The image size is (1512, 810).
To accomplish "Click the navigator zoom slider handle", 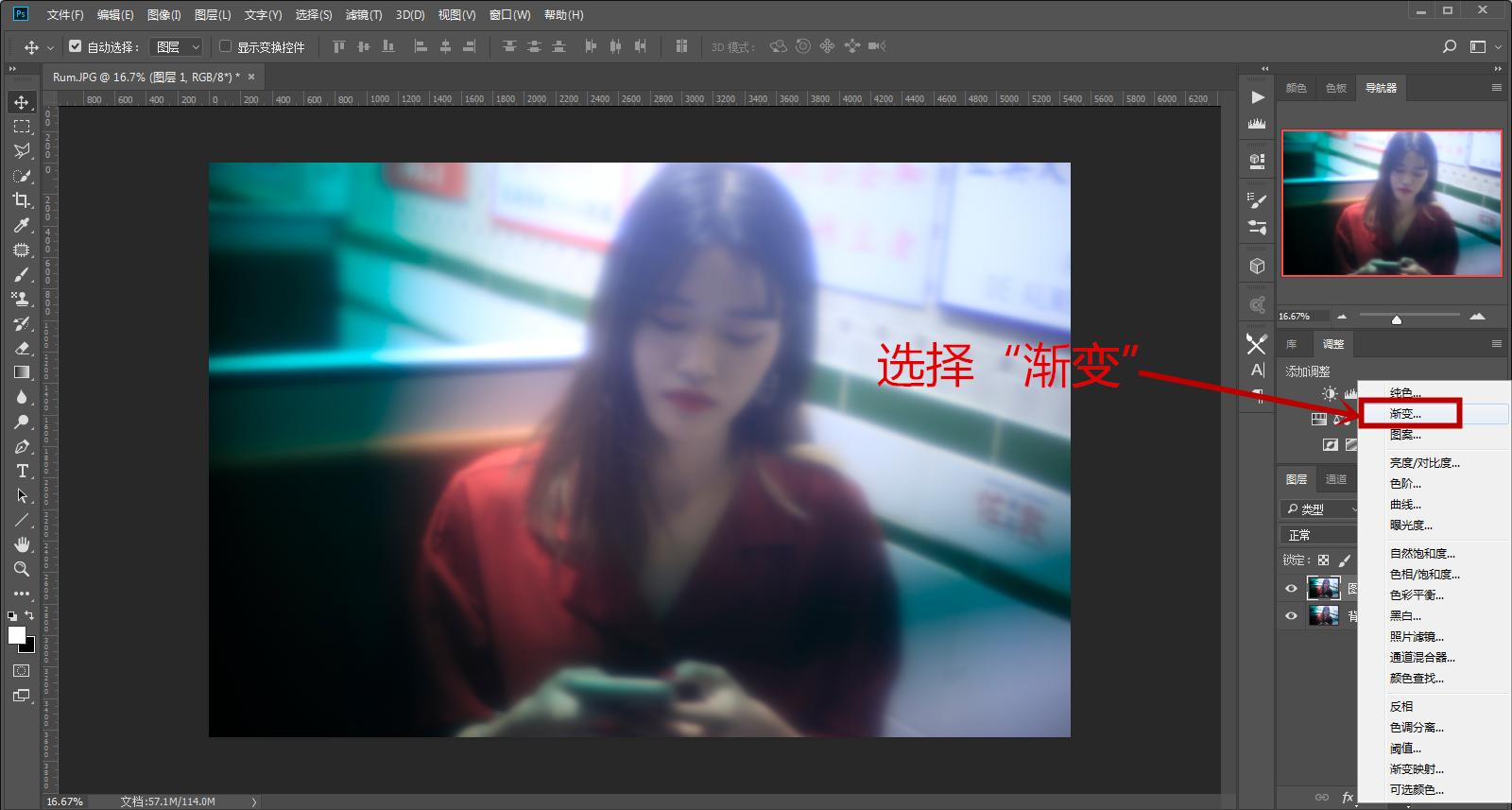I will click(1396, 319).
